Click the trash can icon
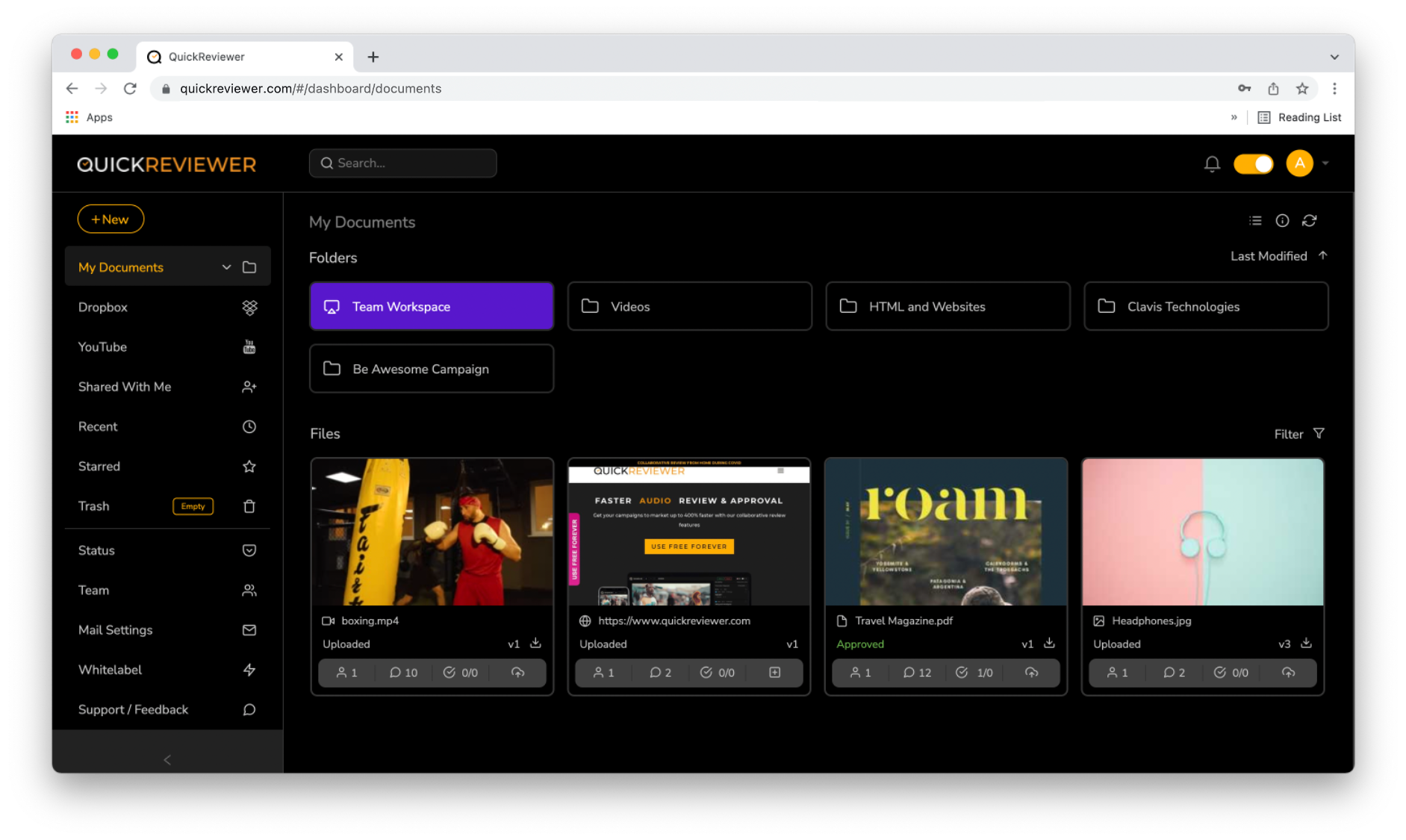Screen dimensions: 1406x840 (x=249, y=506)
